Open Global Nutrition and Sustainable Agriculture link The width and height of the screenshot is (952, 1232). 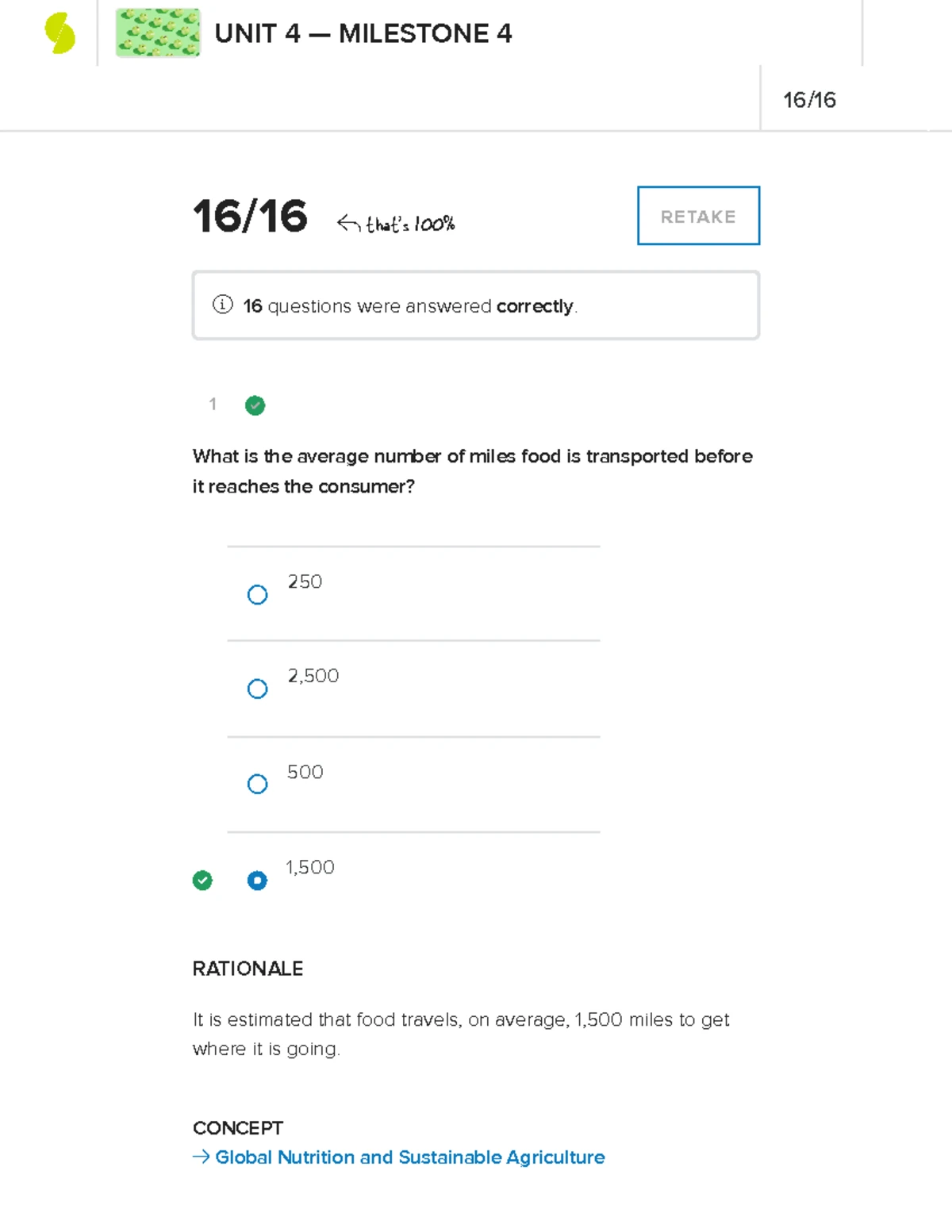409,1157
